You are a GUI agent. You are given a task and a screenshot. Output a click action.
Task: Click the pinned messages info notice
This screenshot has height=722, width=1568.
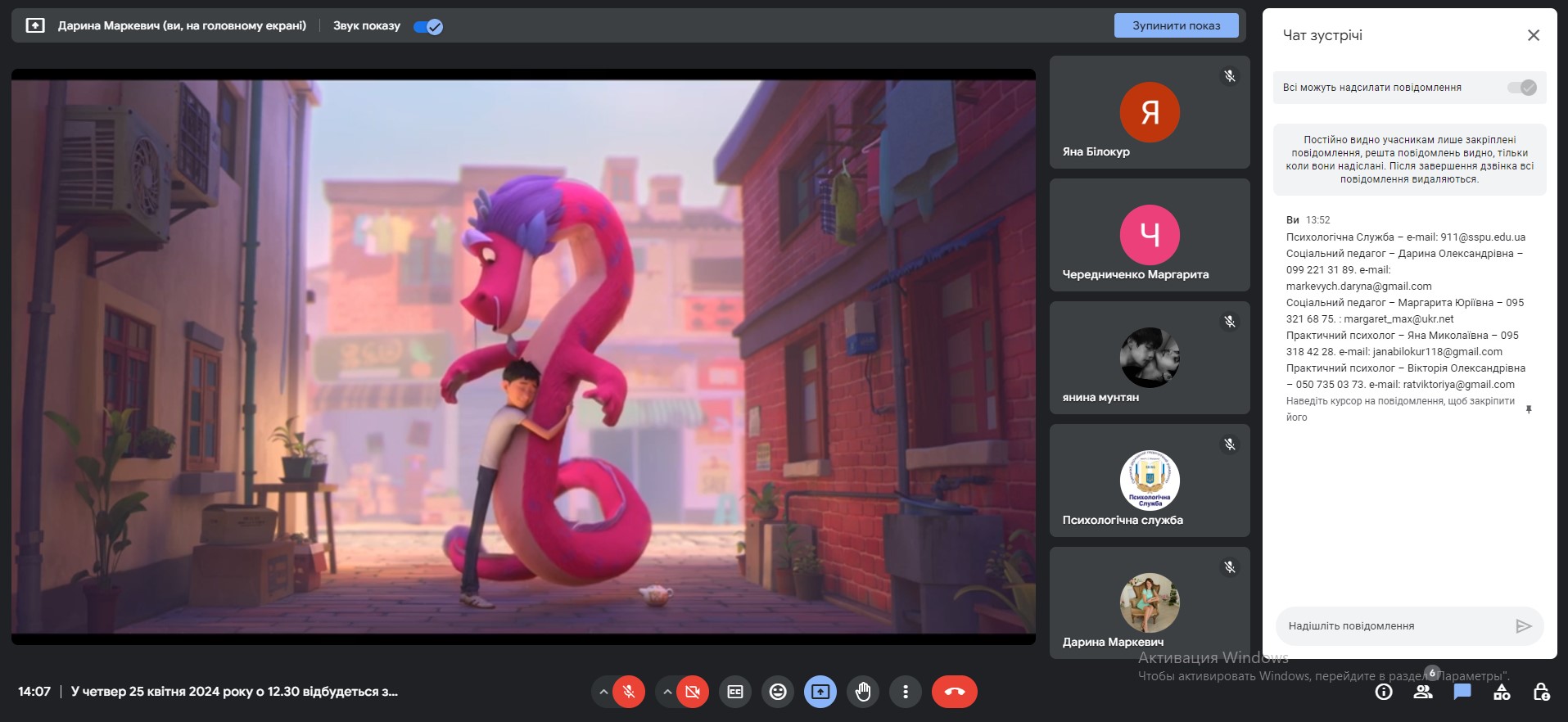pos(1410,160)
